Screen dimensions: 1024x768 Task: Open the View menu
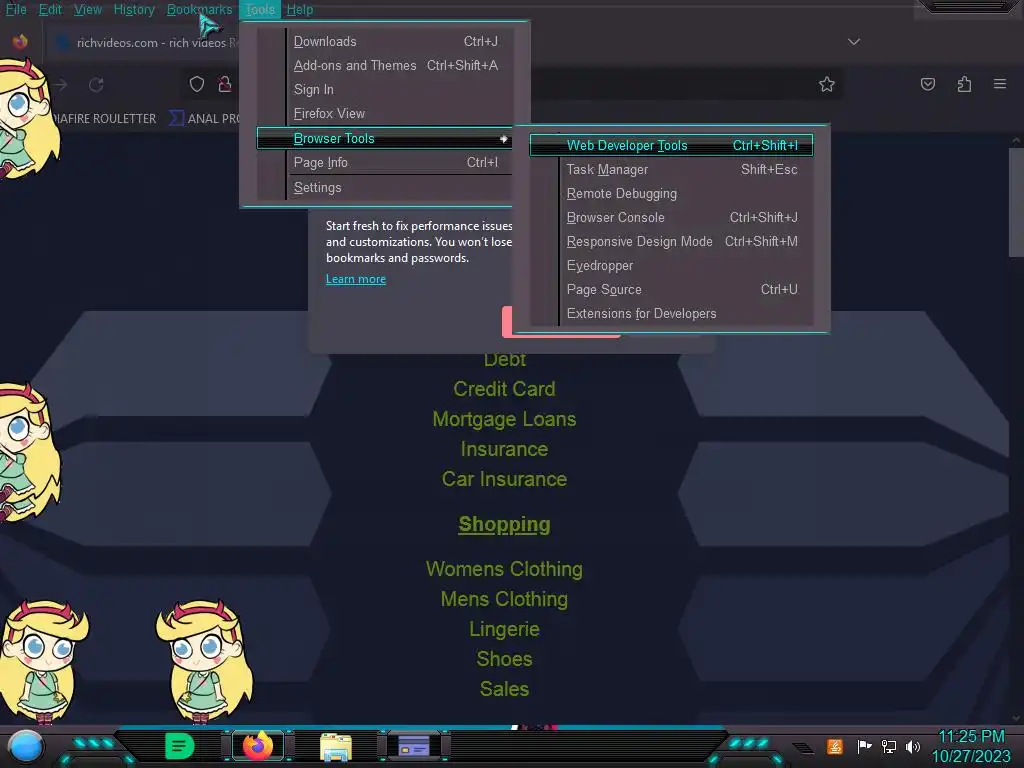click(88, 9)
